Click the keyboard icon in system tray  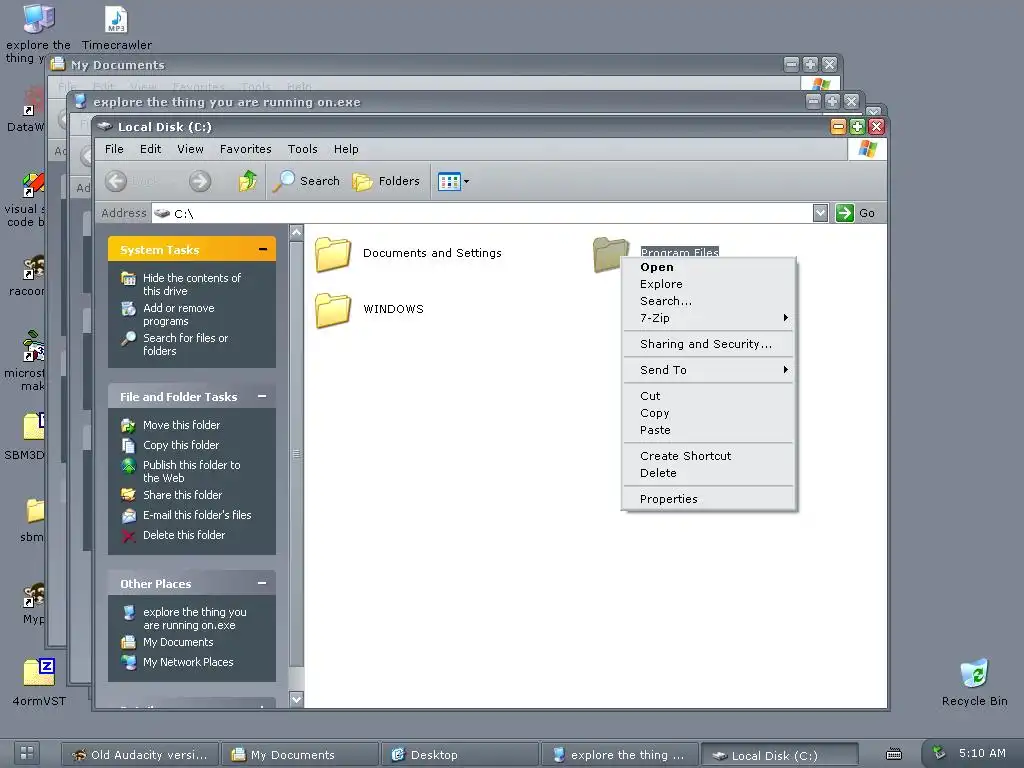[894, 754]
